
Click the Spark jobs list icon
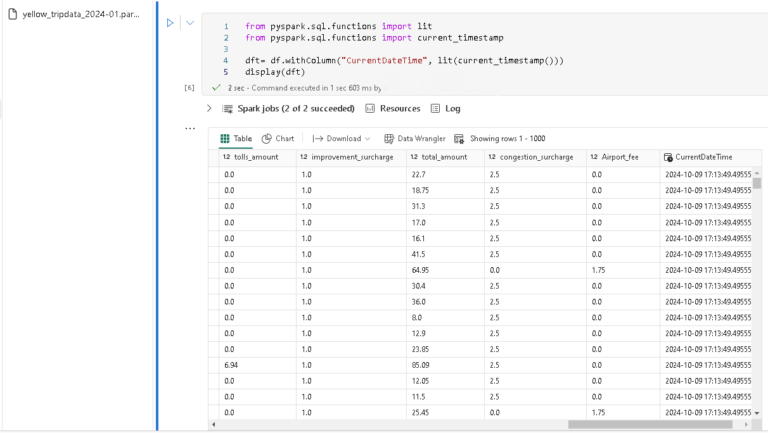[x=227, y=109]
